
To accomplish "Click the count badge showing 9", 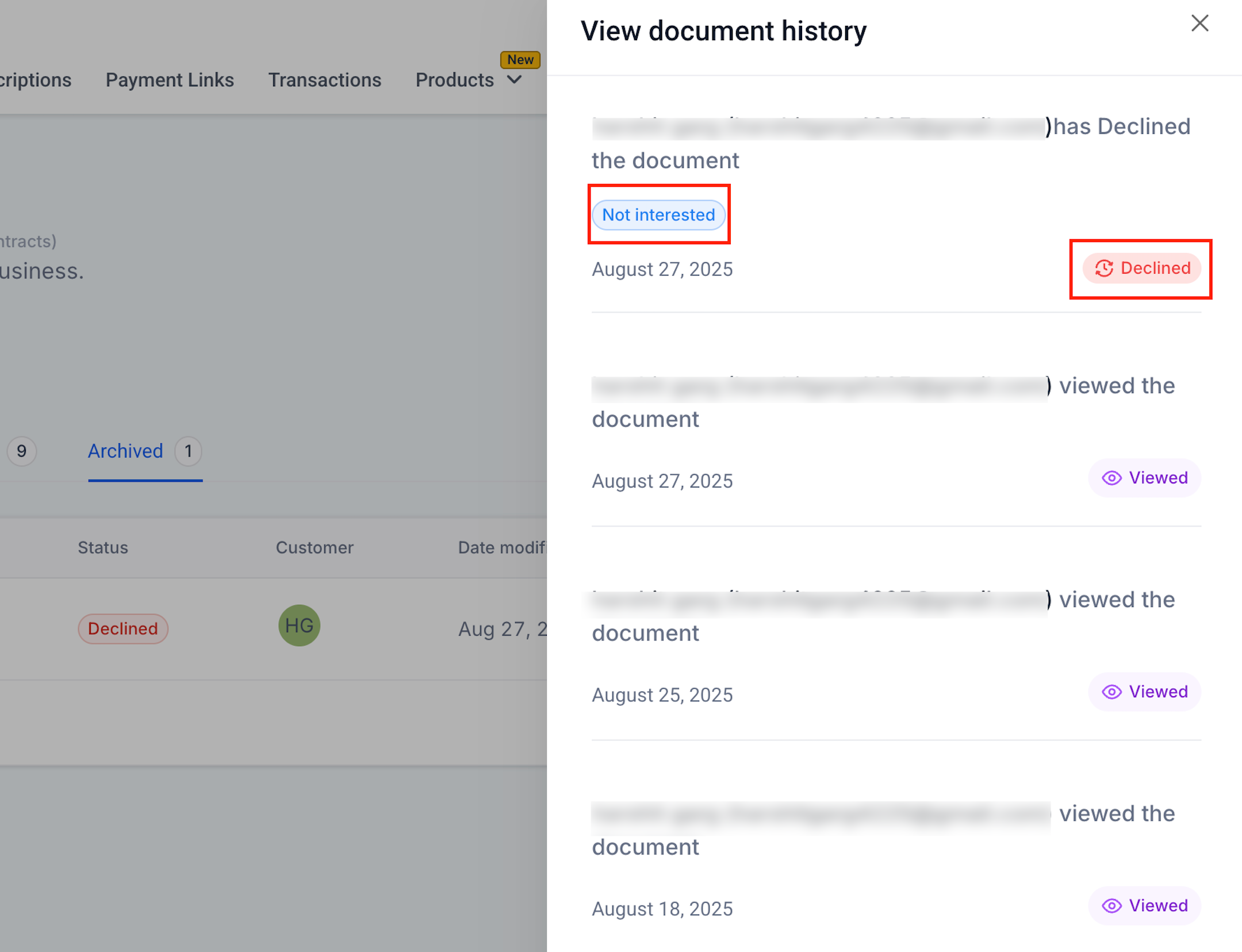I will coord(22,451).
